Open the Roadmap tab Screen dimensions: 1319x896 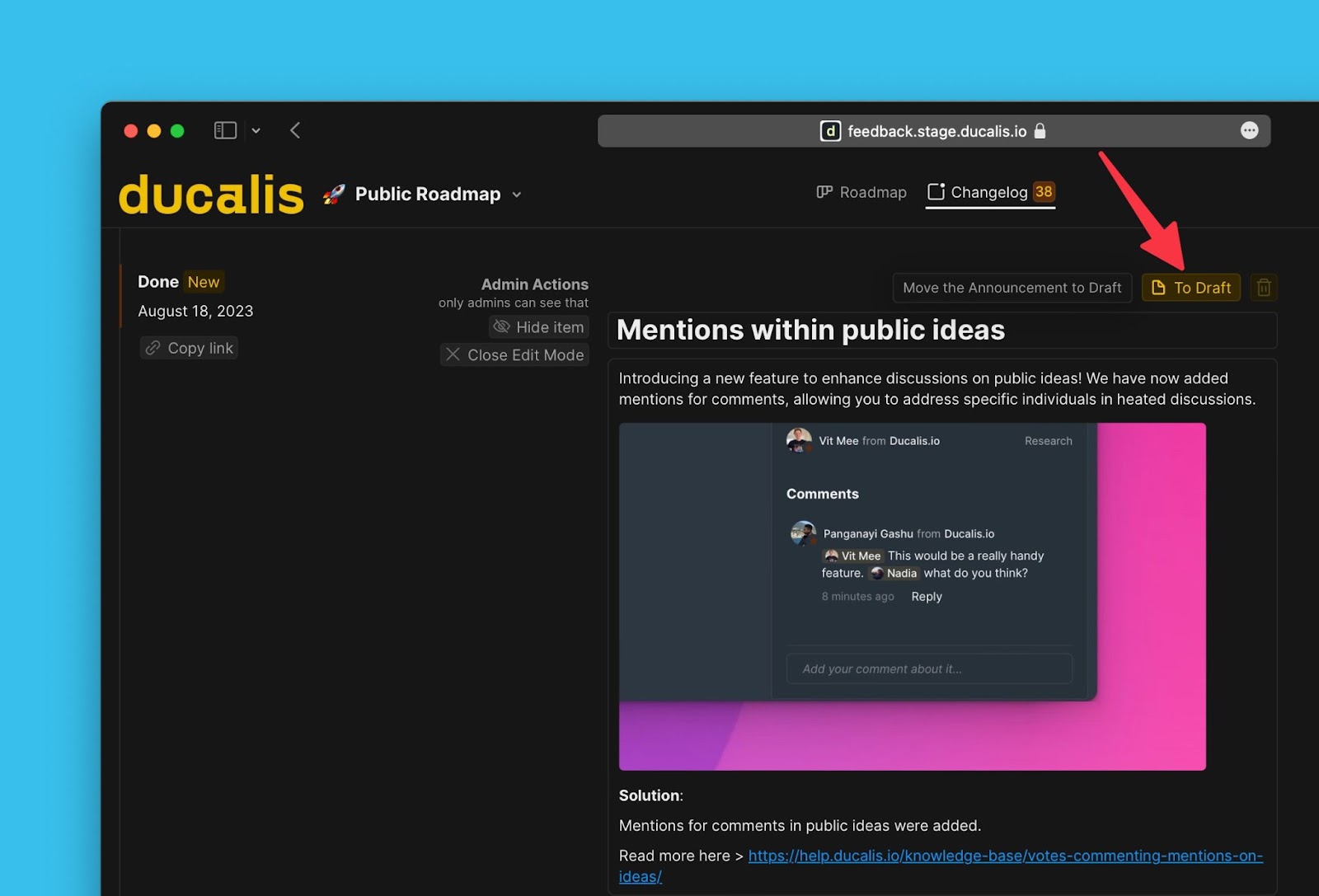coord(861,192)
